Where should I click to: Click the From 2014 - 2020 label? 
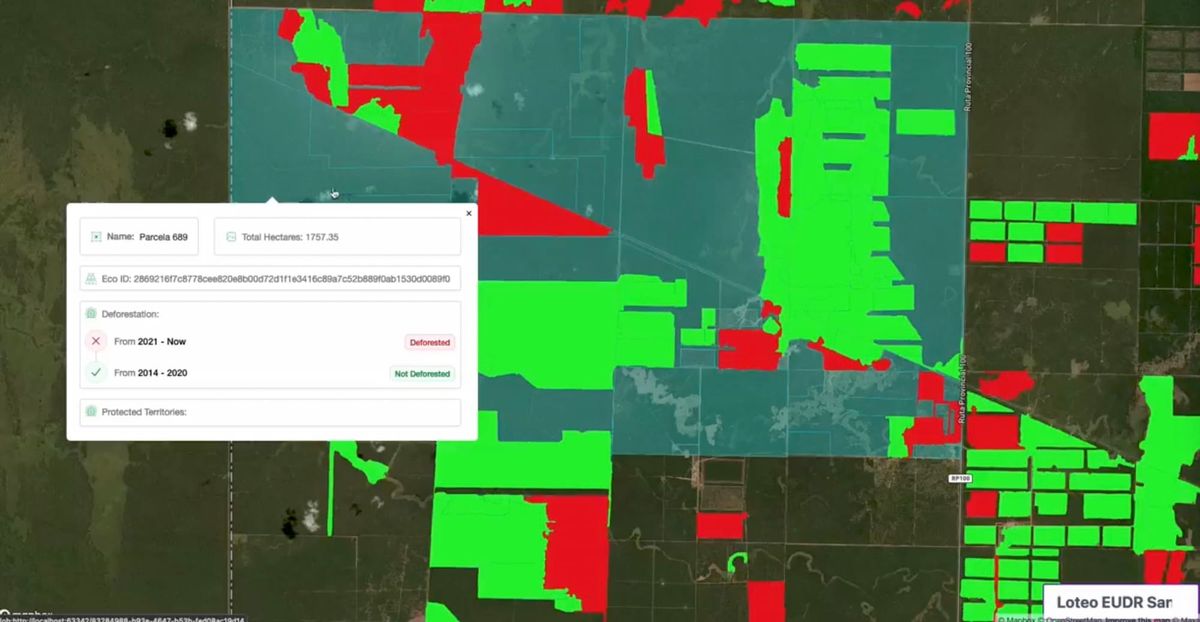151,373
